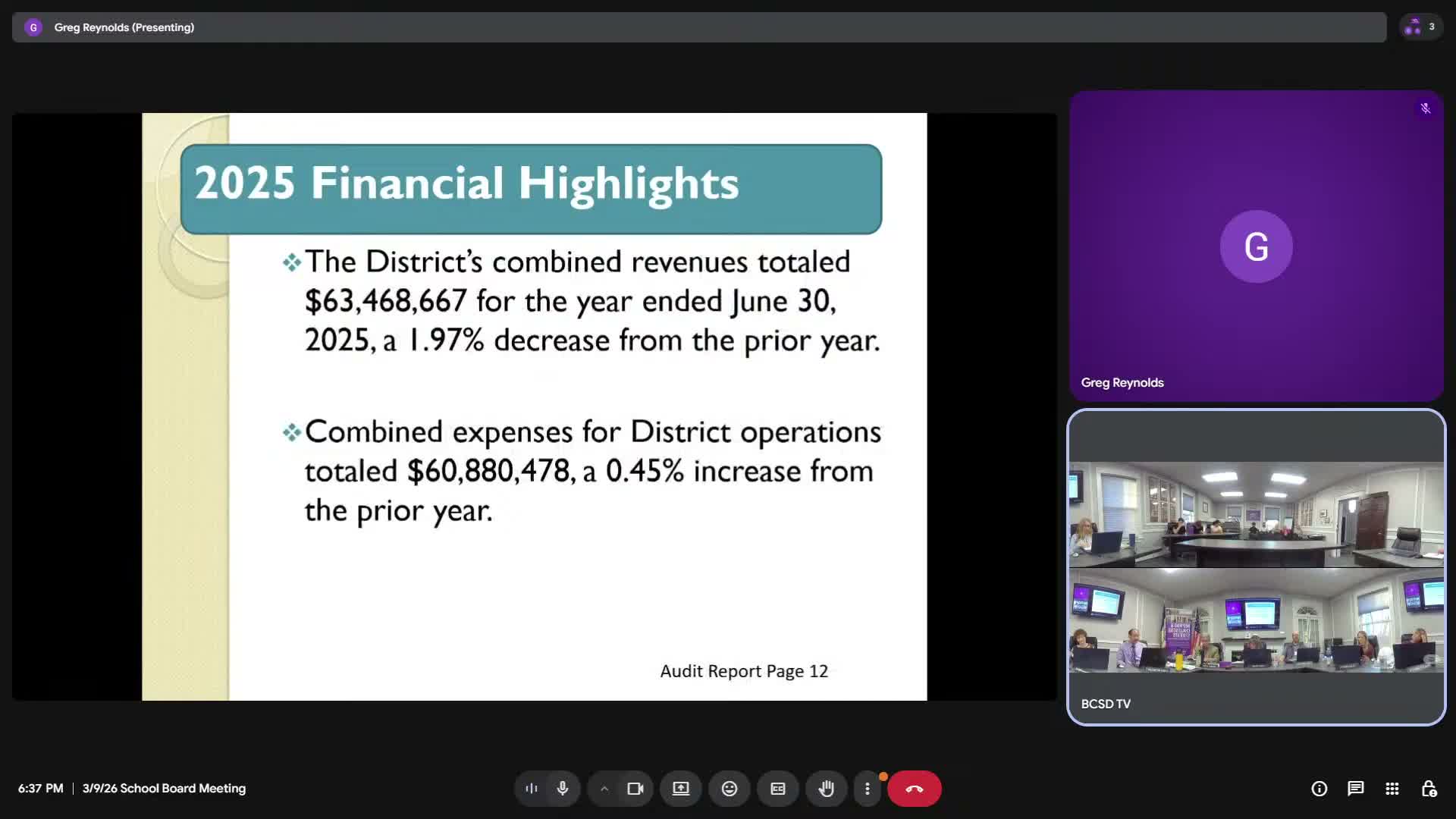Turn off the camera
Screen dimensions: 1456x819
pyautogui.click(x=635, y=789)
